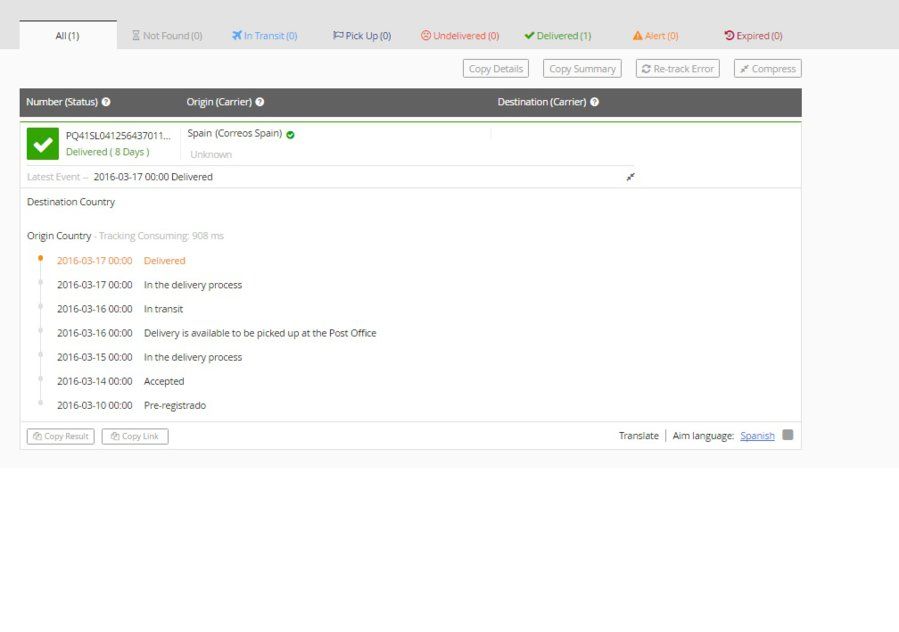Click the Copy Link button

[x=135, y=436]
